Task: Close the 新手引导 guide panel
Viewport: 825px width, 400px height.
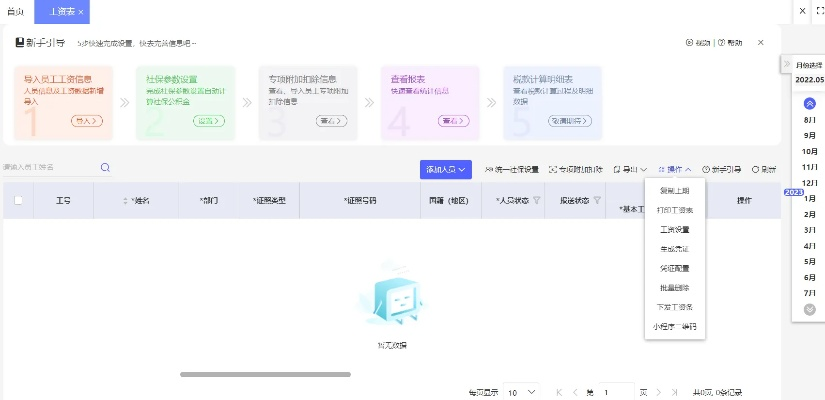Action: point(760,43)
